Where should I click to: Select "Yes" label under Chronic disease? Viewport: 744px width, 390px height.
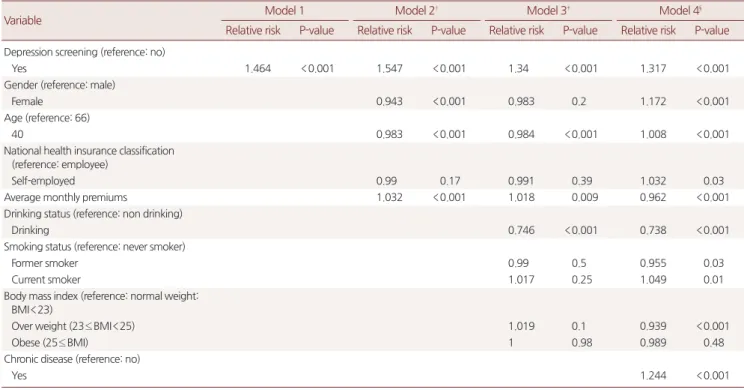coord(19,375)
